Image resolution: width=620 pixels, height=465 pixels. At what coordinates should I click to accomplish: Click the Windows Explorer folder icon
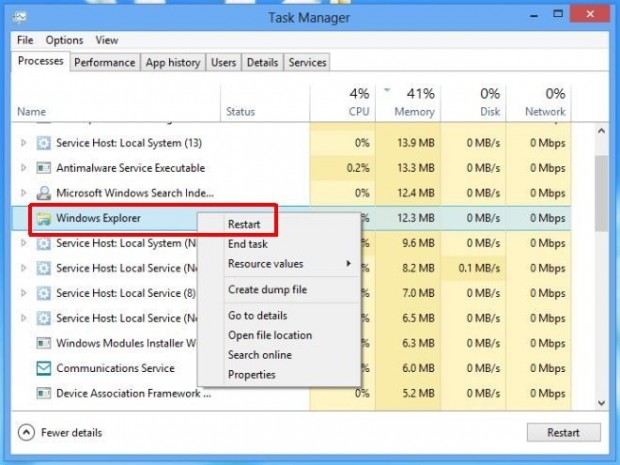click(43, 218)
